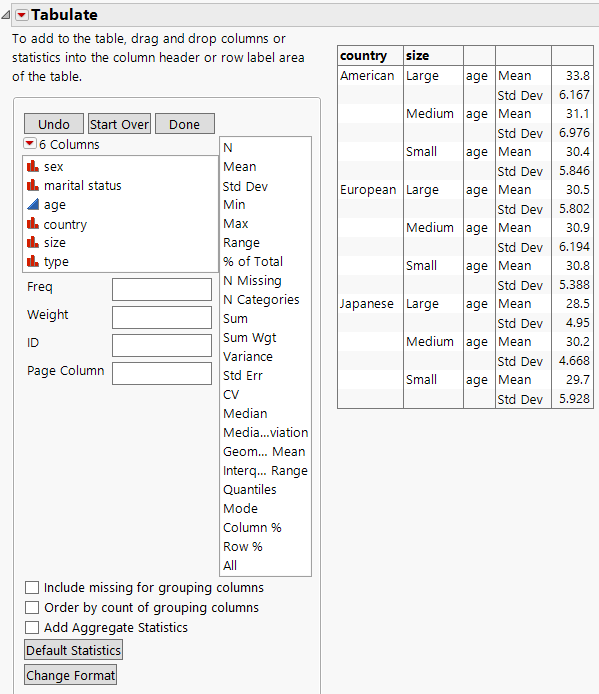Enable Include missing for grouping columns

[32, 587]
